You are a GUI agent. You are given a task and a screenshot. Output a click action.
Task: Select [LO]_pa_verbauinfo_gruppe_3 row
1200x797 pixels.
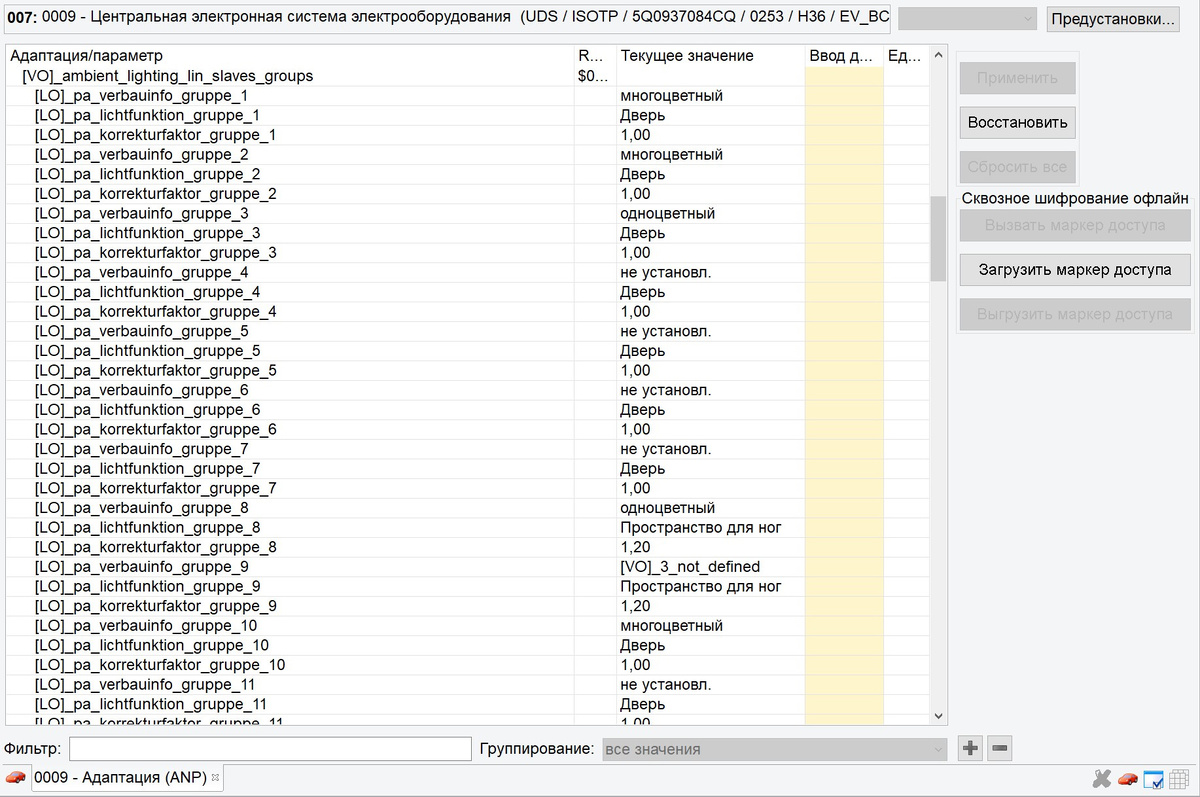pos(467,214)
